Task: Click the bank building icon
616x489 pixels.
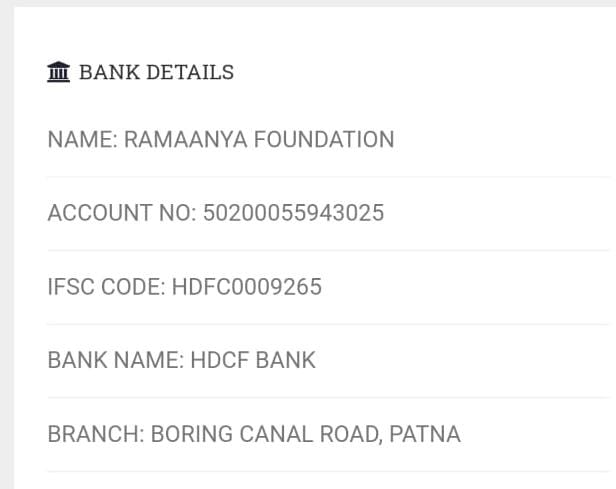Action: [x=59, y=73]
